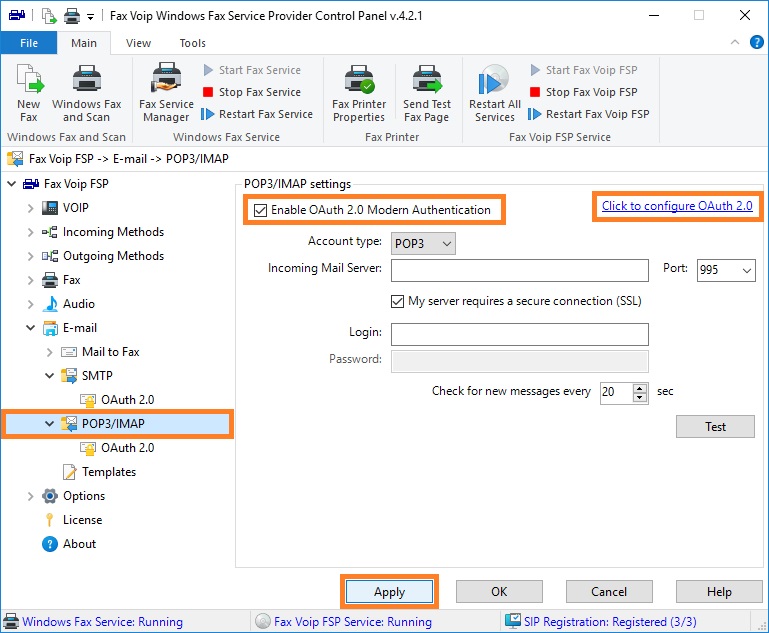Select the Audio tree node
Viewport: 769px width, 633px height.
coord(78,304)
